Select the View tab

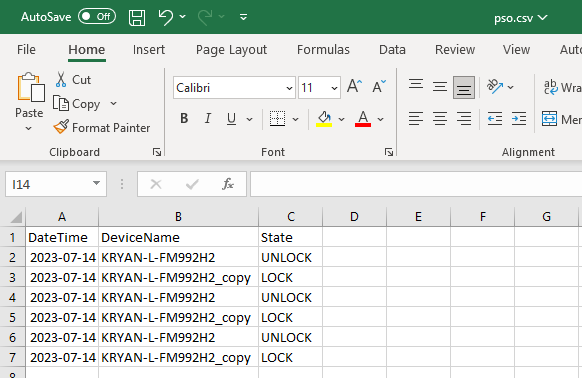pyautogui.click(x=516, y=50)
